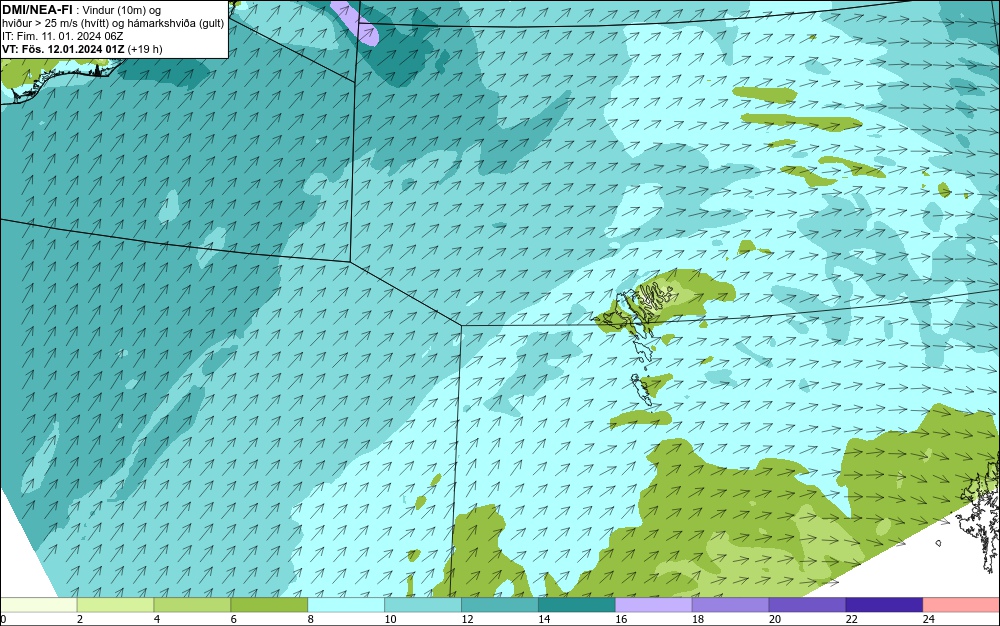Click legend scale label '24'
Screen dimensions: 1000x626
coord(929,619)
